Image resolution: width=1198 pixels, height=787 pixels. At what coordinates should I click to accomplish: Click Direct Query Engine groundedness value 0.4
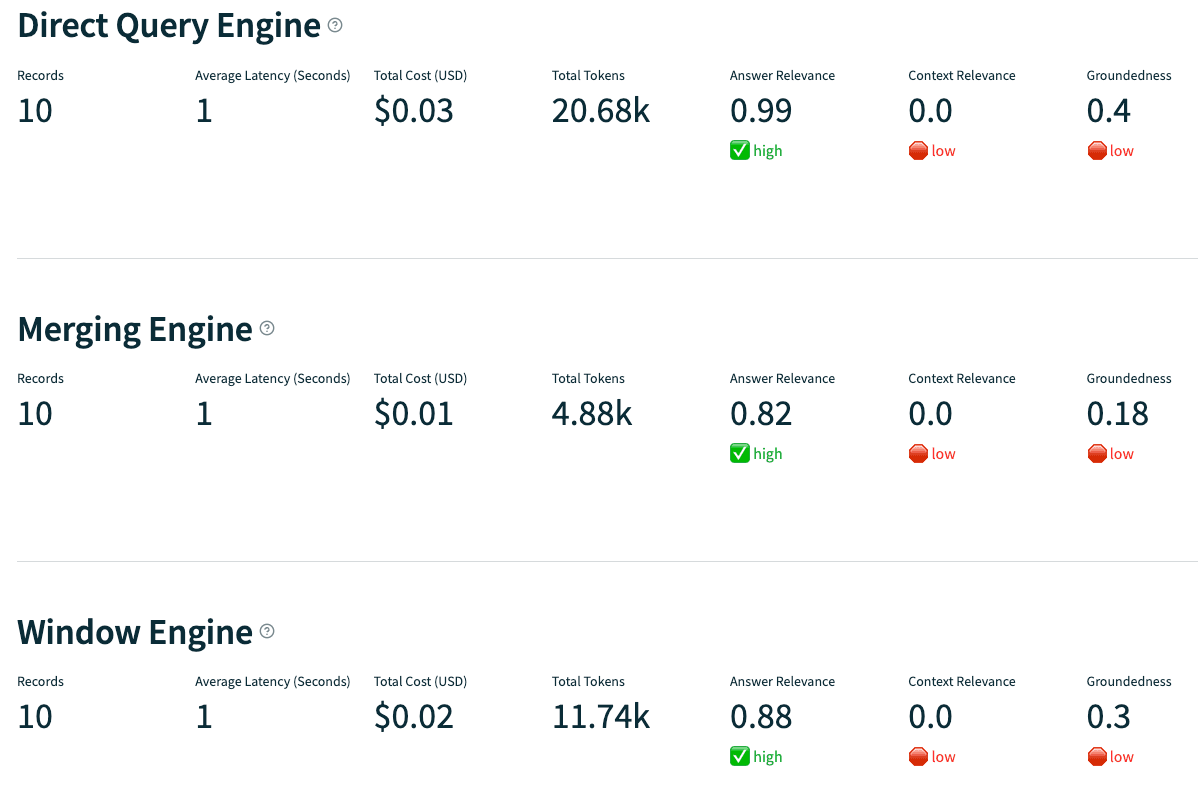[x=1109, y=111]
